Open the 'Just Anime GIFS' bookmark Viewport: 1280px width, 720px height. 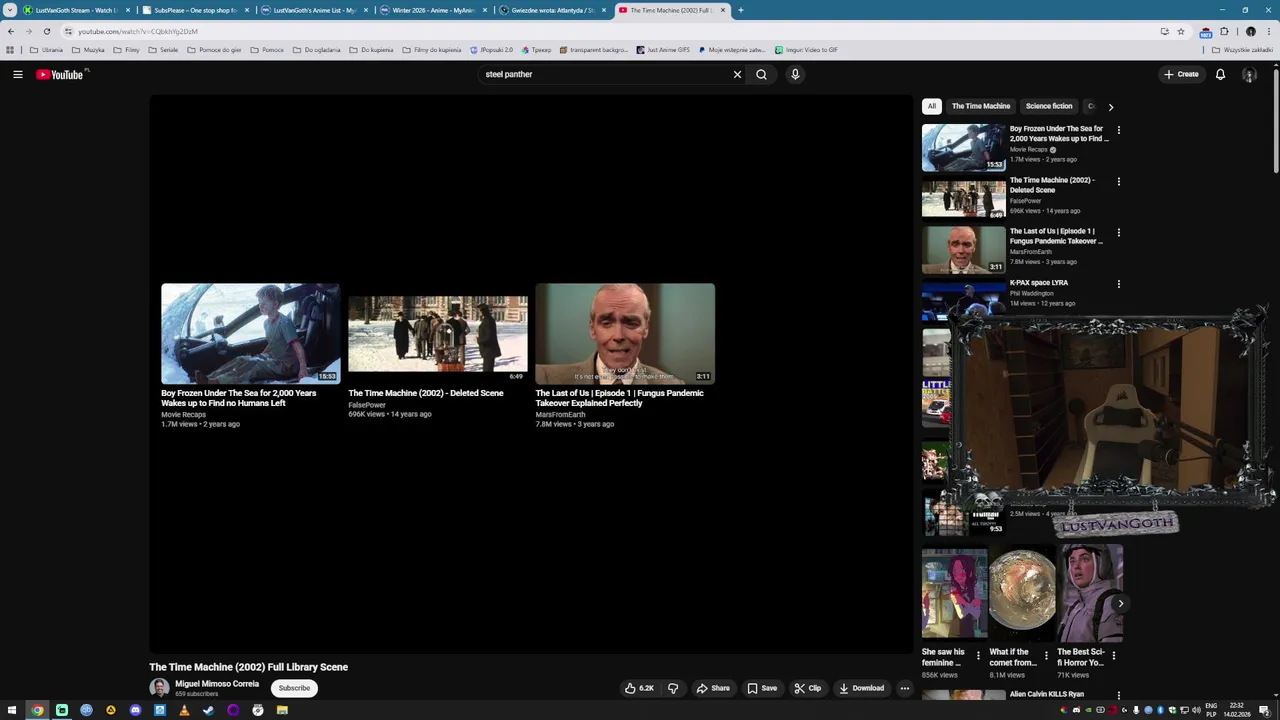pyautogui.click(x=663, y=49)
